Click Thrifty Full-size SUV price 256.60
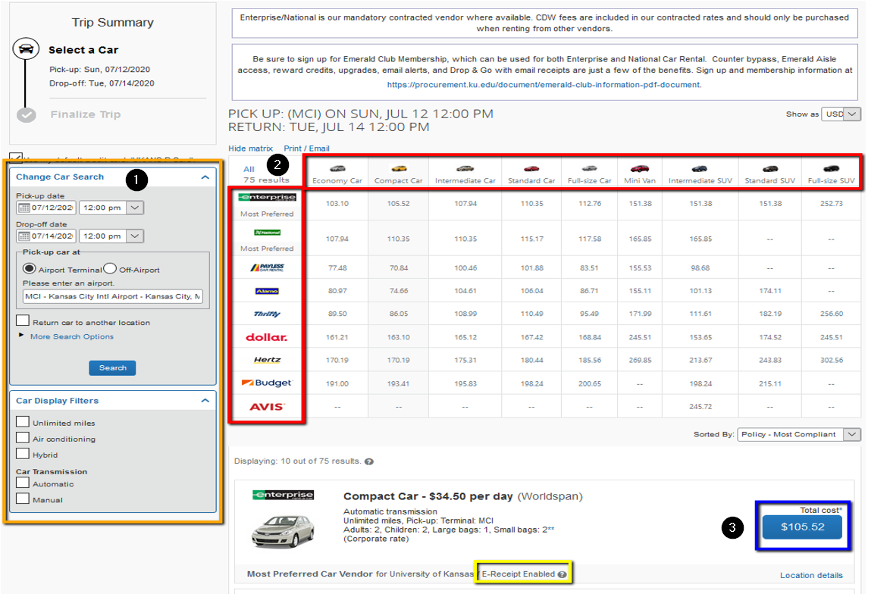Screen dimensions: 870x595 [x=831, y=314]
